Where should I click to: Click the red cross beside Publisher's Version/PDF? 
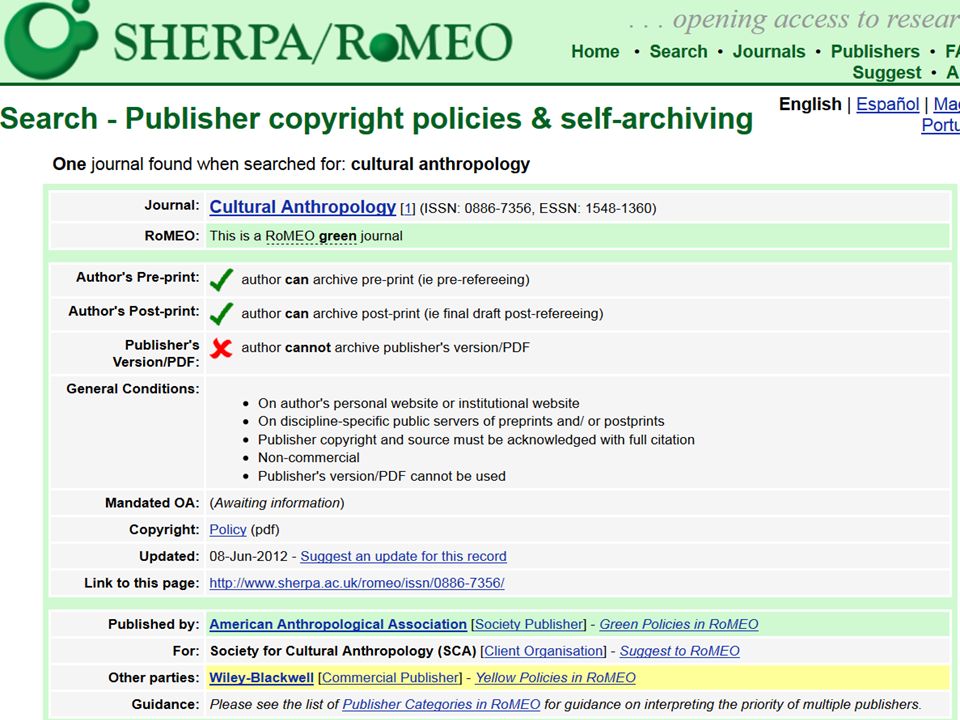(221, 348)
